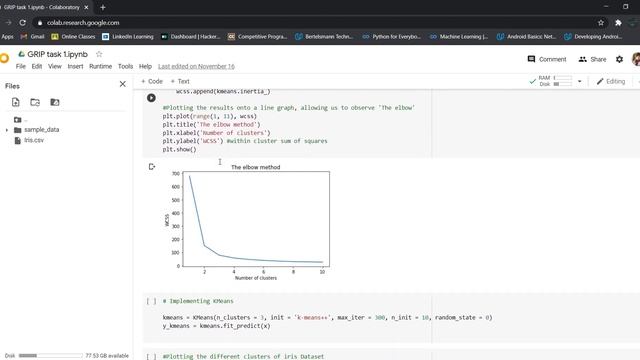Close the GRIP task 1.ipynb browser tab
The image size is (640, 360).
tap(86, 7)
